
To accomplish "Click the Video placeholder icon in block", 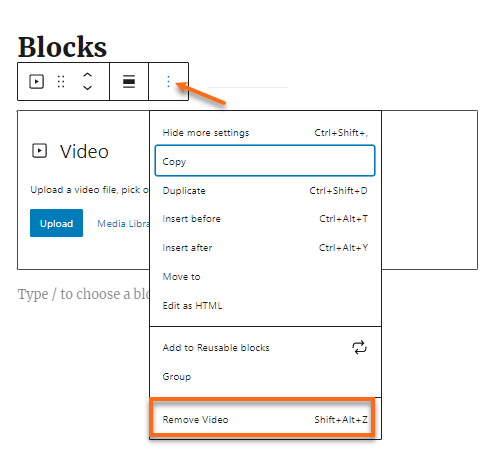I will click(x=39, y=151).
